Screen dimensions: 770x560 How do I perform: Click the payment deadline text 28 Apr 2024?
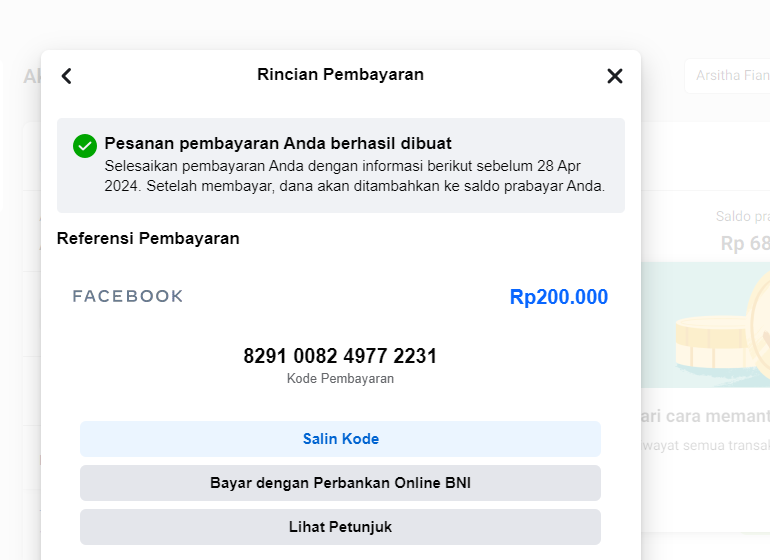point(559,166)
